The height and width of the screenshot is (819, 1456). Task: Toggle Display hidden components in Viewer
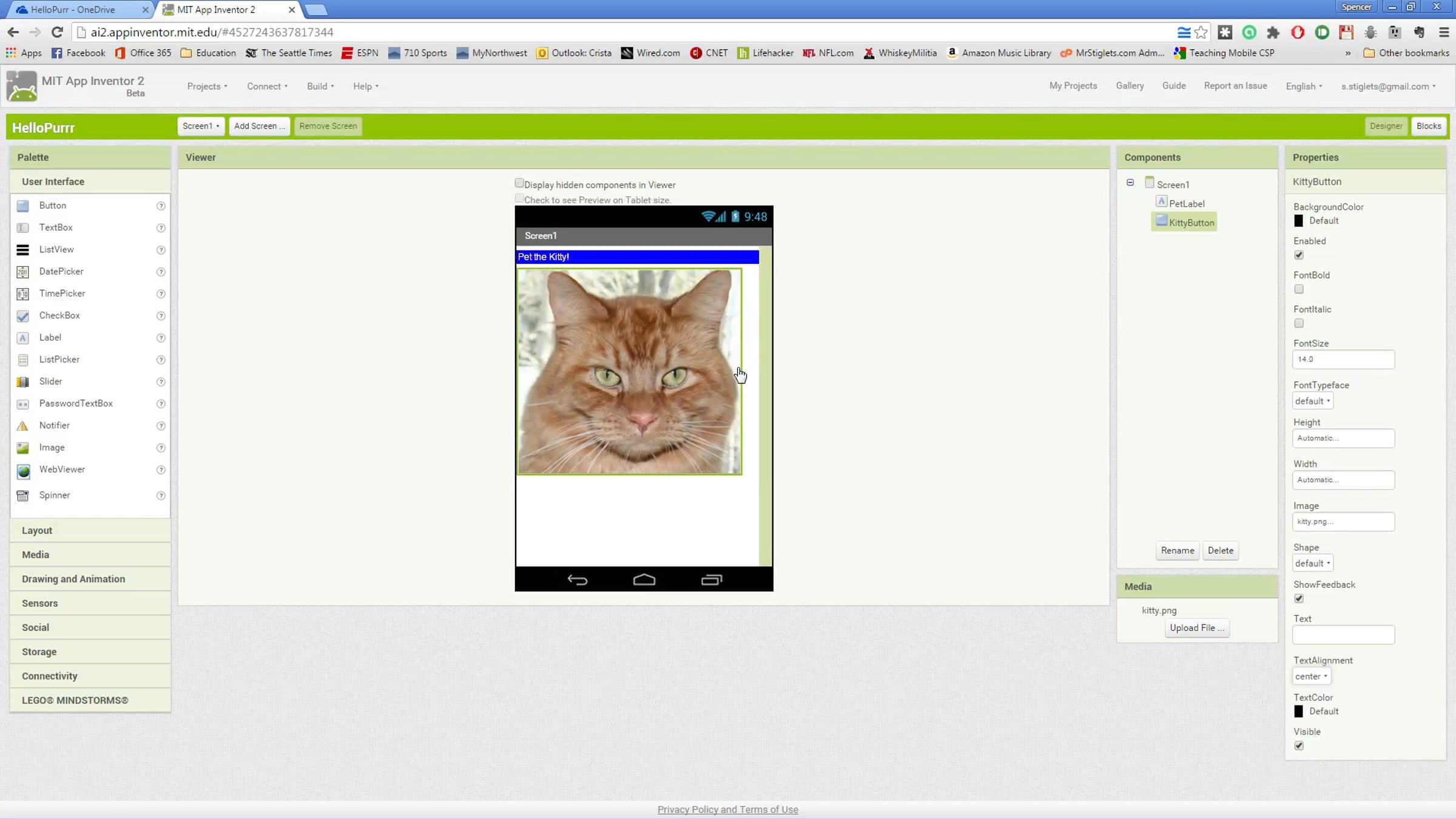point(519,183)
